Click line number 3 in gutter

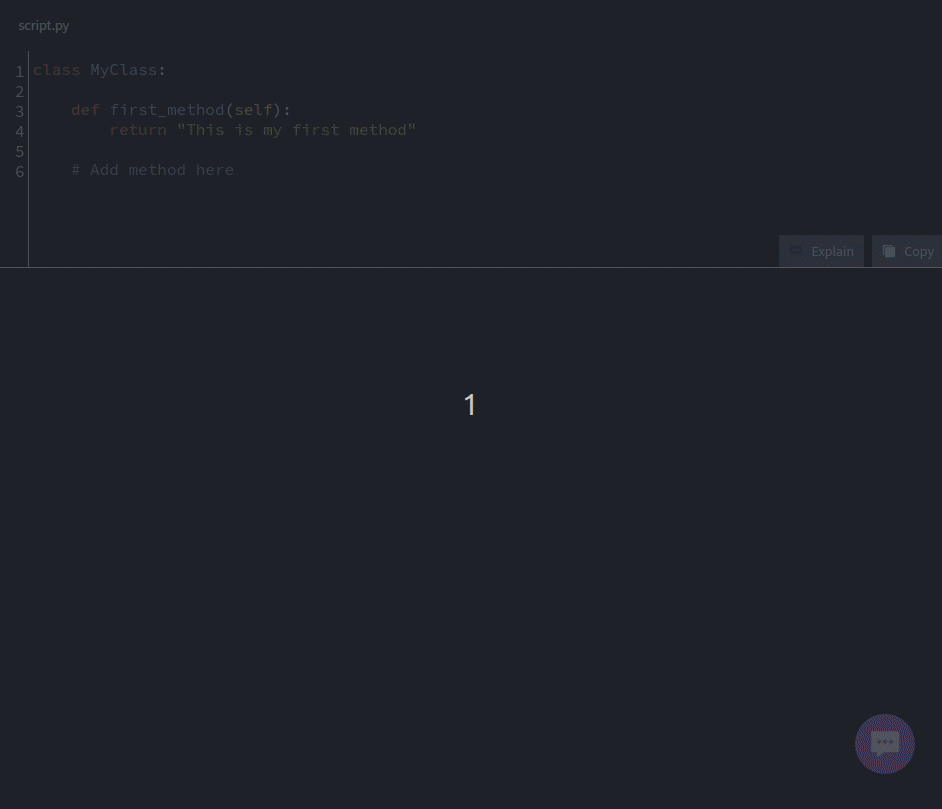[x=19, y=112]
